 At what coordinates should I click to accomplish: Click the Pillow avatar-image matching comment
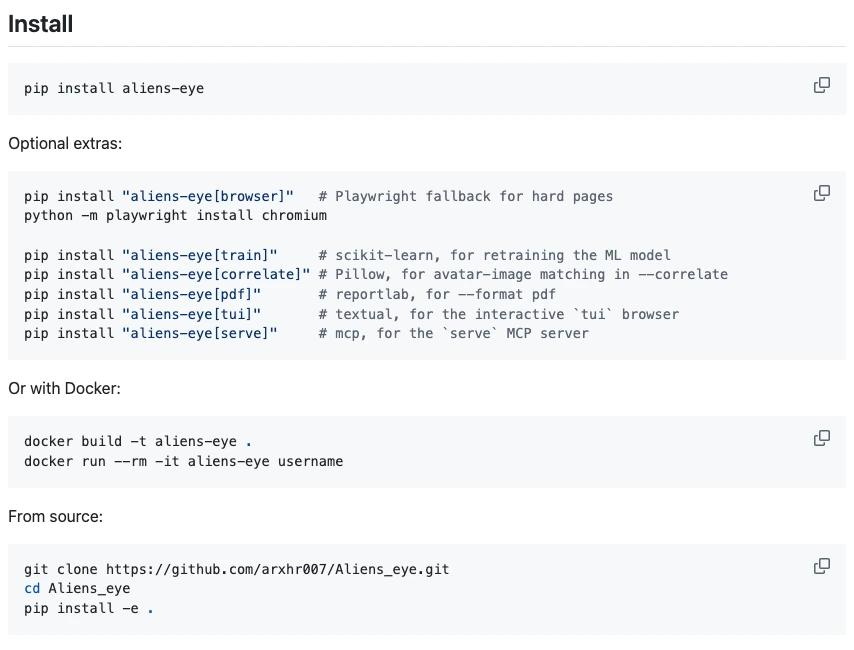pos(523,275)
